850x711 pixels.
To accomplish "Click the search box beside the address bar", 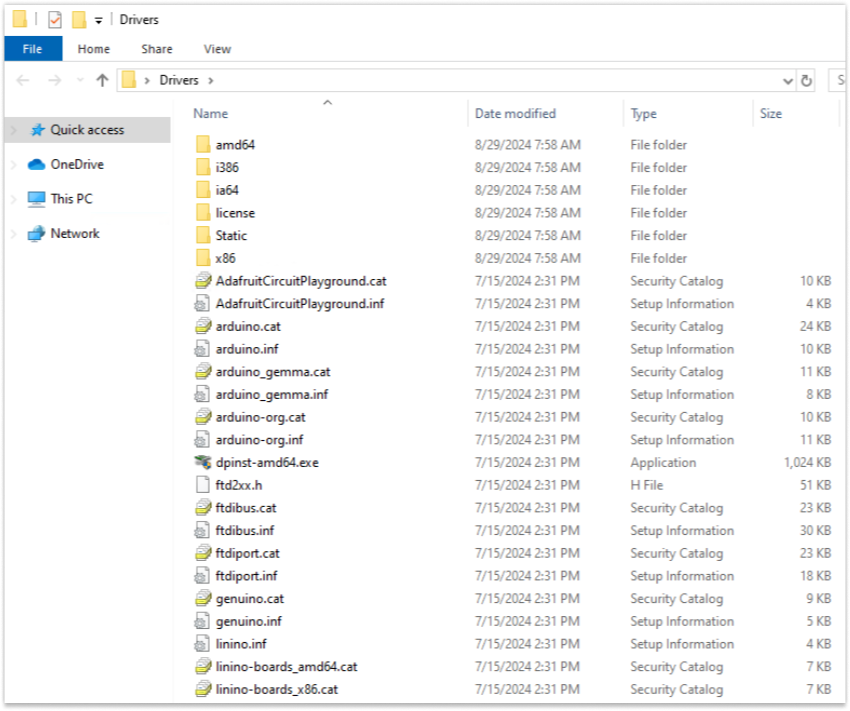I will pos(839,81).
